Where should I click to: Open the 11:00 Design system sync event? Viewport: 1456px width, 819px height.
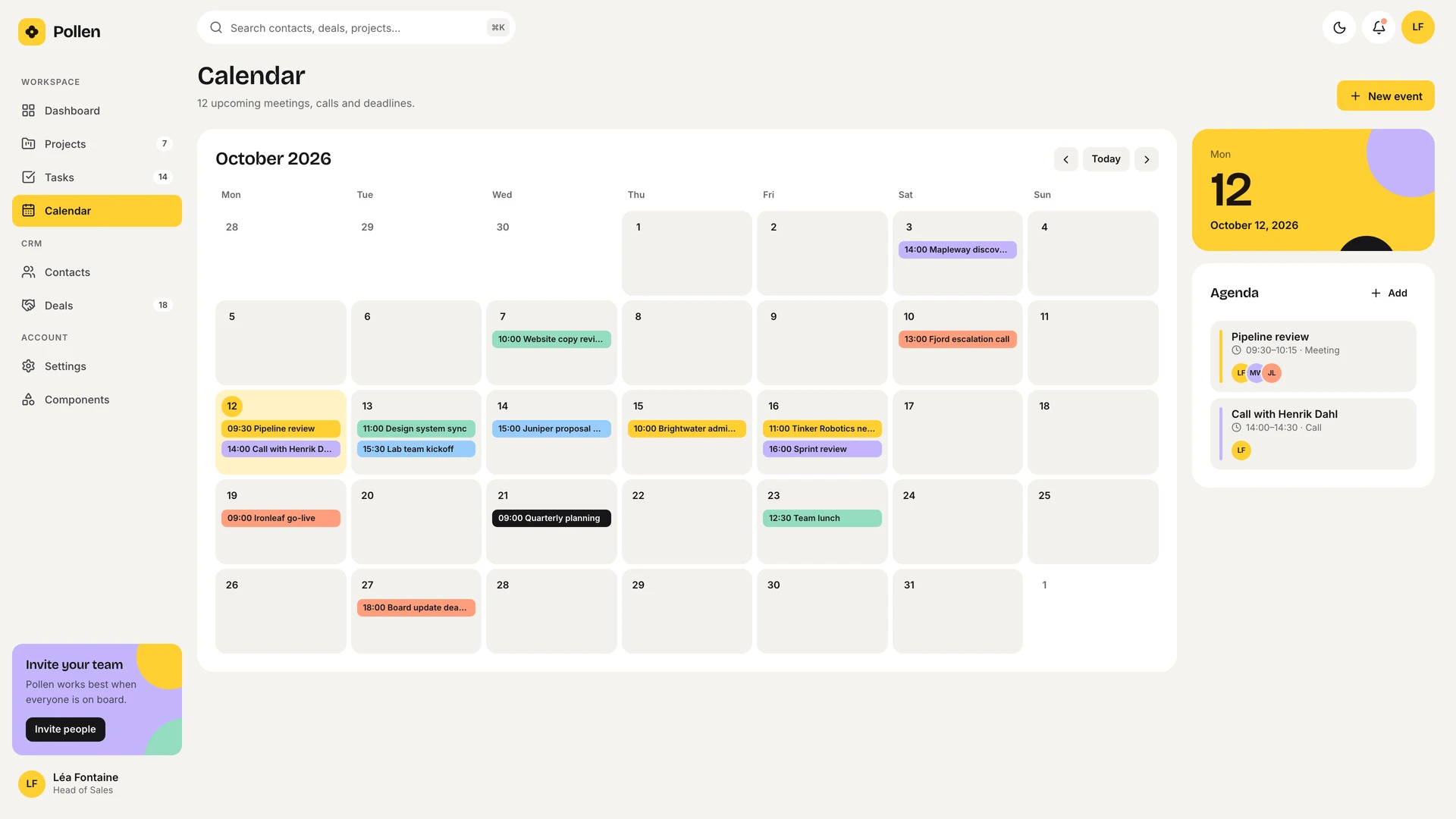tap(416, 428)
